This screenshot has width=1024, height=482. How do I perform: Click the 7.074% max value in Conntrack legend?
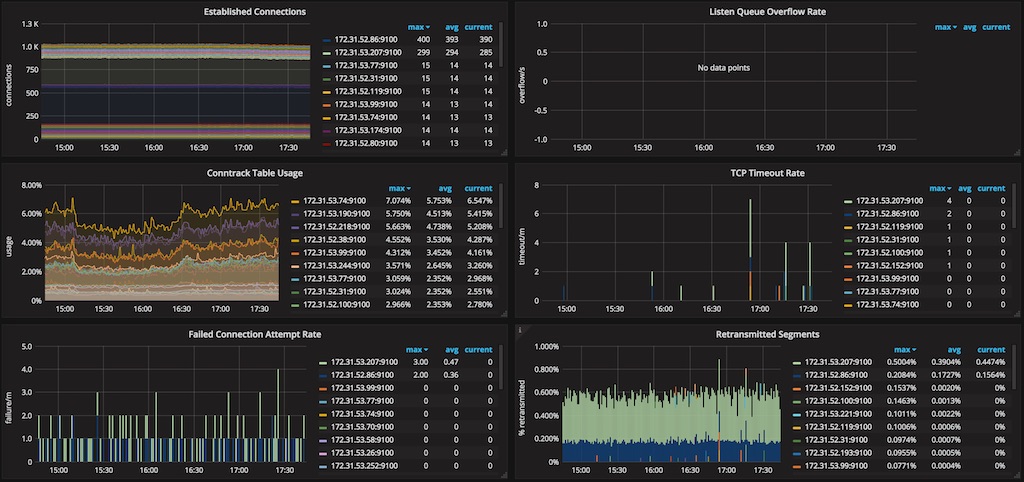398,201
